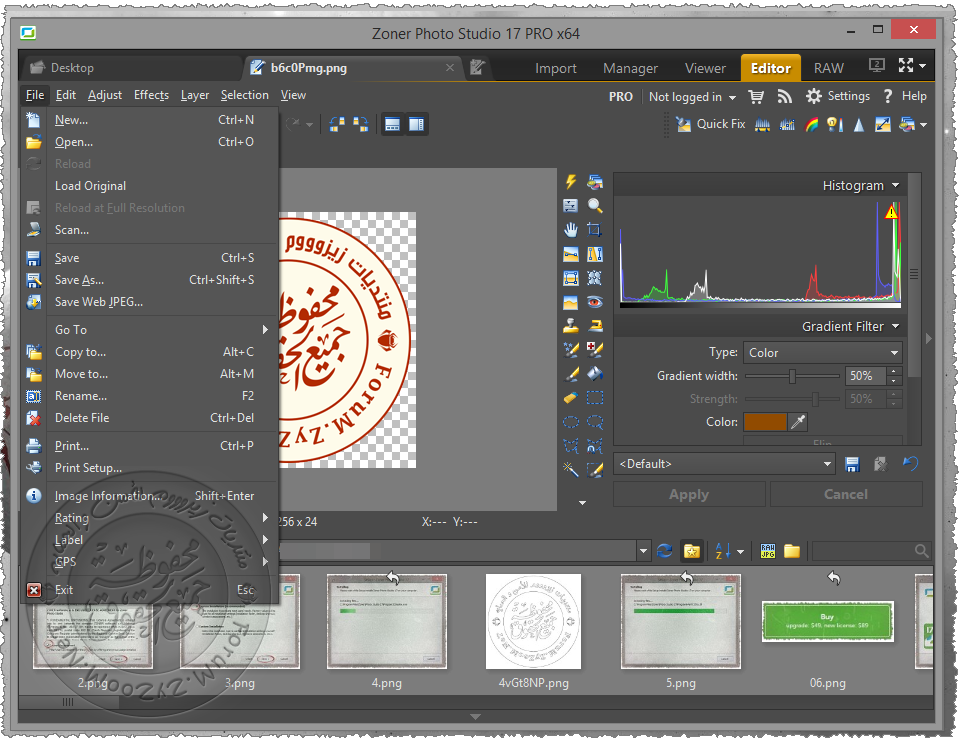Select the Paint Bucket fill tool
This screenshot has width=960, height=743.
(594, 373)
